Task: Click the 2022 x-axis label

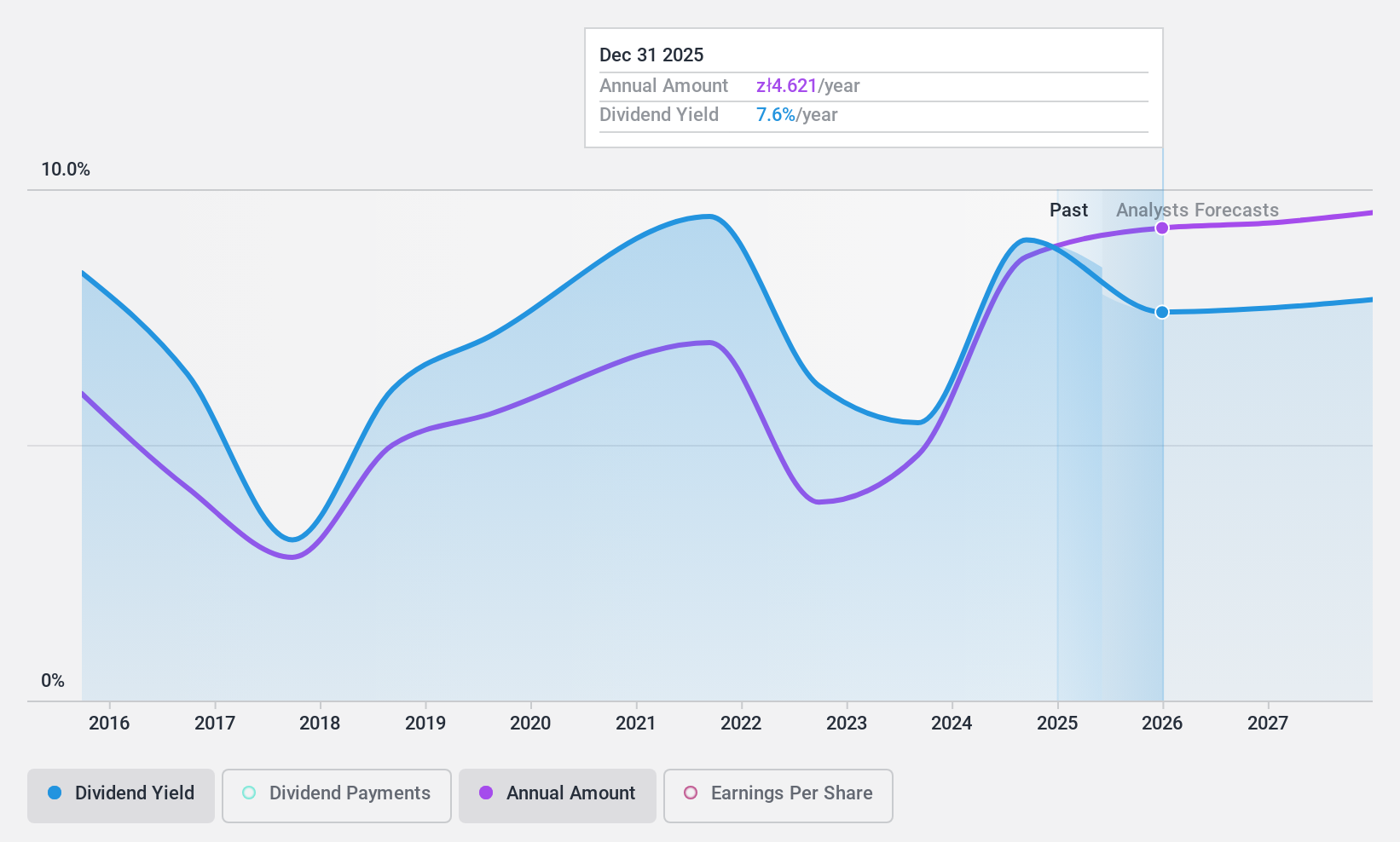Action: pos(741,724)
